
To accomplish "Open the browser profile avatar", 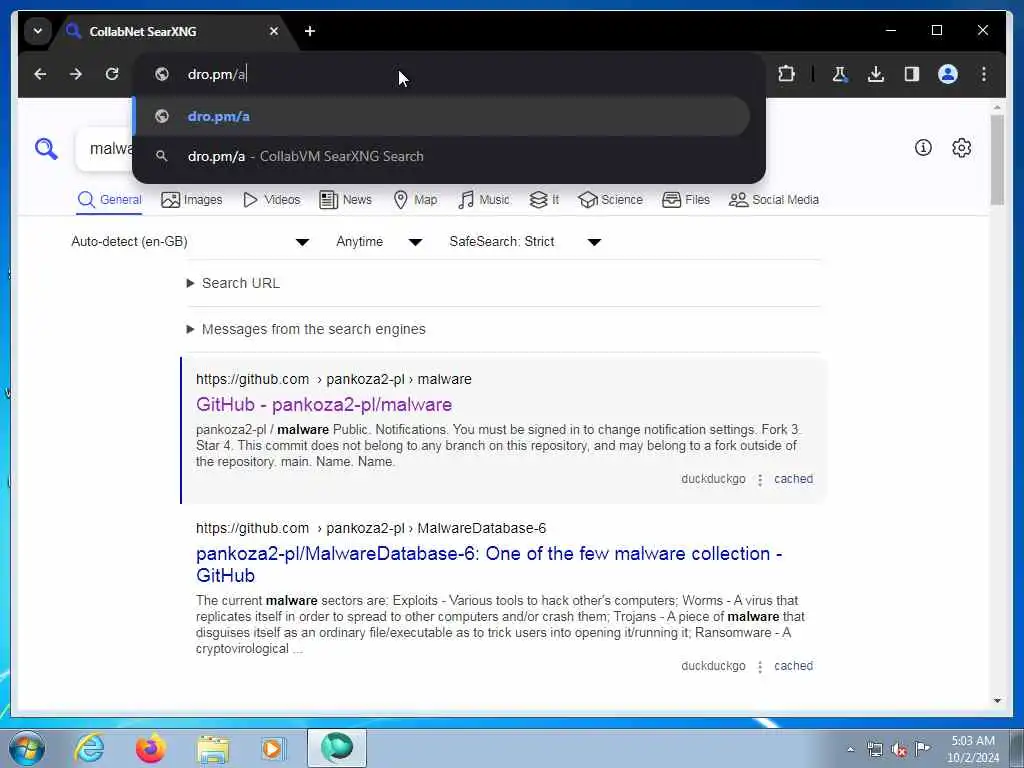I will (948, 74).
